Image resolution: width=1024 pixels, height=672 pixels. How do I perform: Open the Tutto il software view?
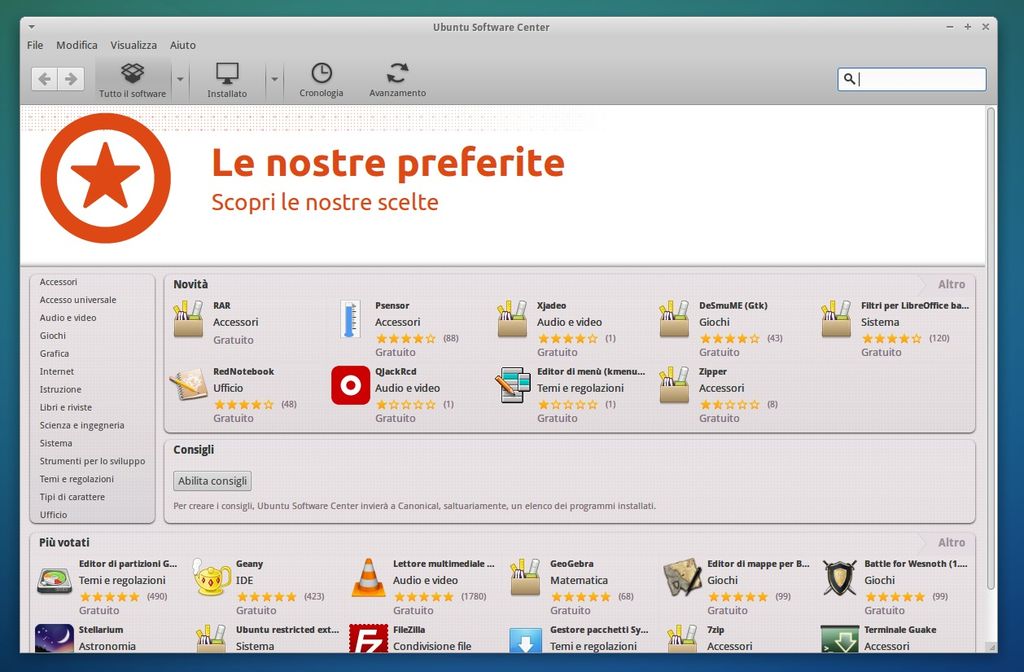coord(133,80)
